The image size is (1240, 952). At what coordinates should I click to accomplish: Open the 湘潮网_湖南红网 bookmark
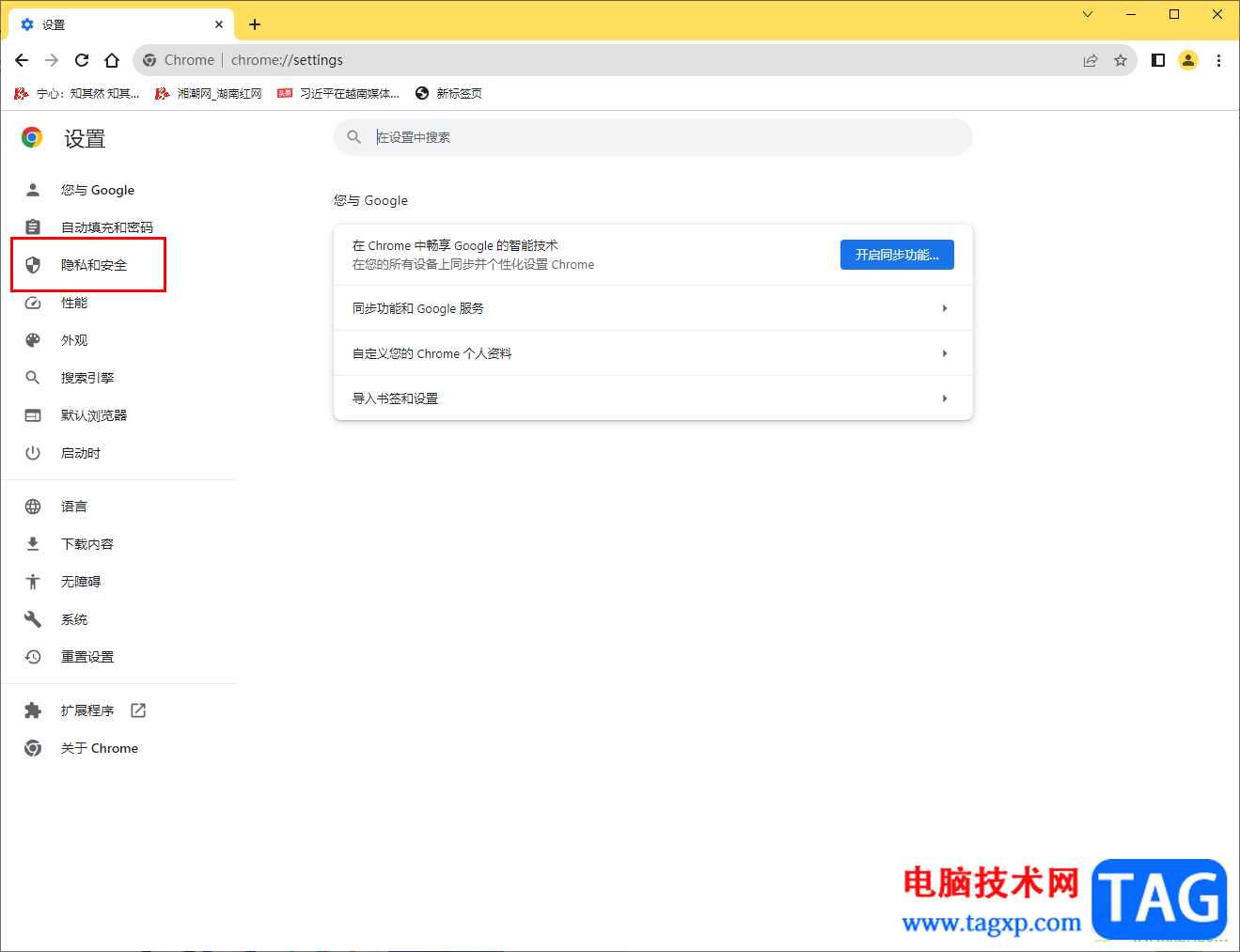pyautogui.click(x=209, y=93)
